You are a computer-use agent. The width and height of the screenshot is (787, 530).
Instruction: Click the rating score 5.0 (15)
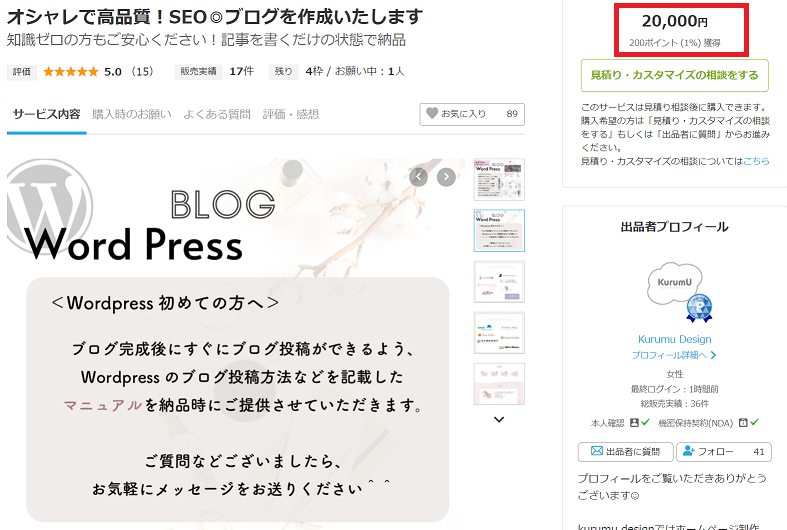(x=129, y=72)
